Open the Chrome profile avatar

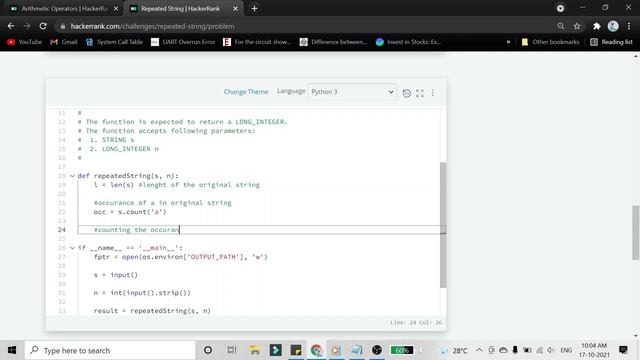(613, 26)
